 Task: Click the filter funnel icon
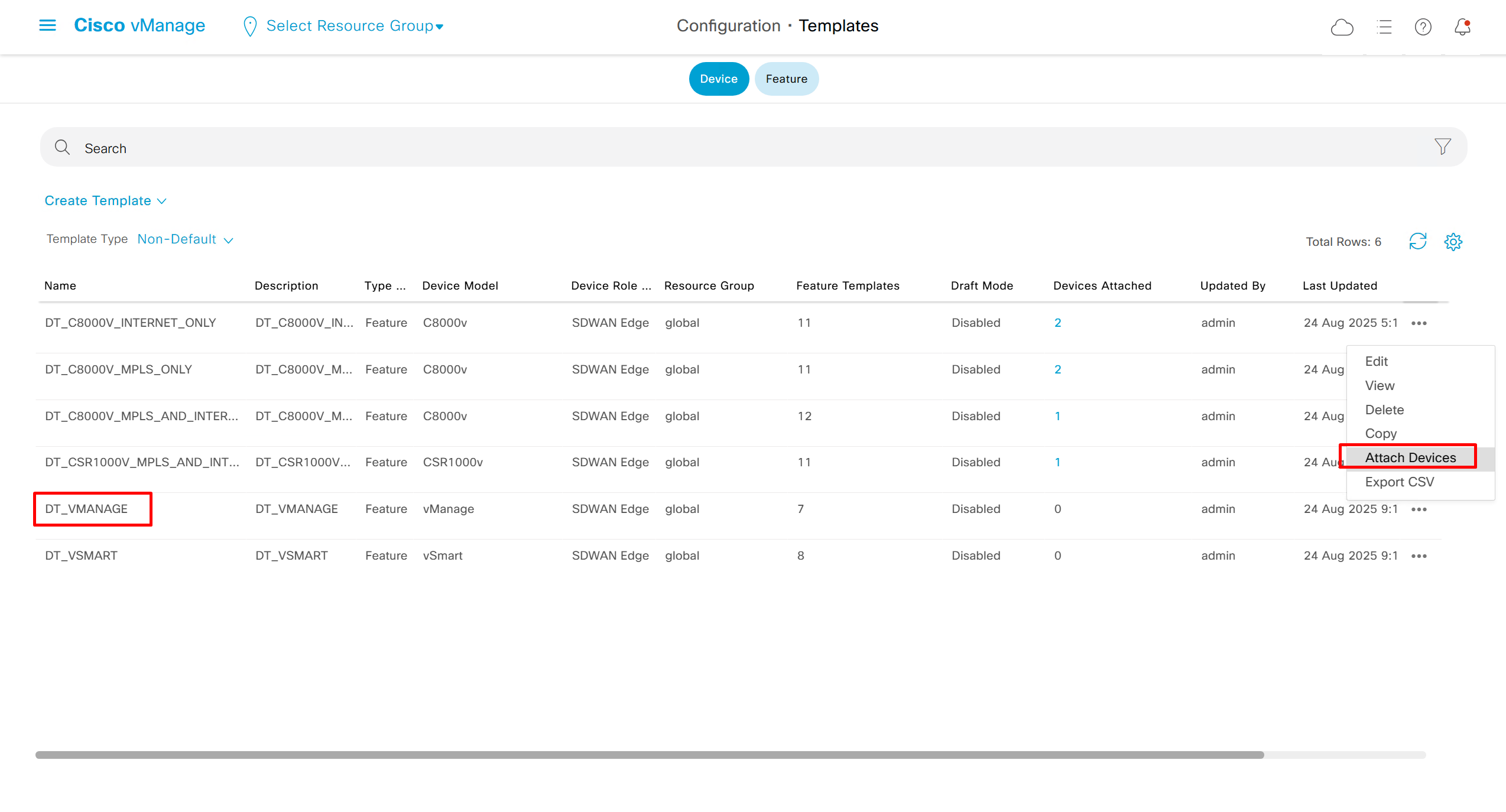click(x=1442, y=147)
